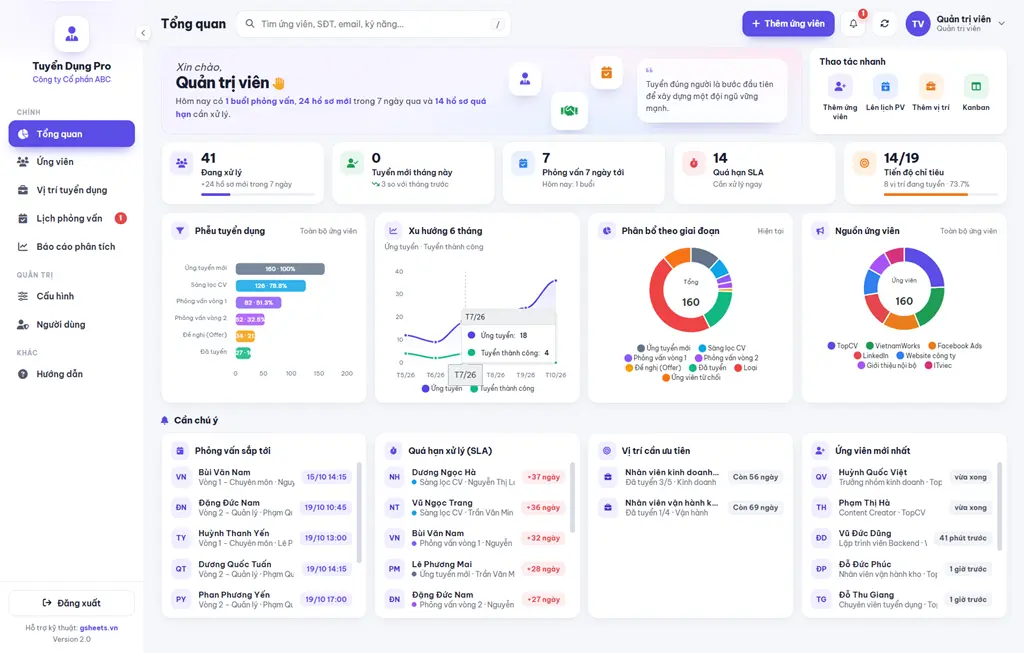Open Bùi Văn Nam upcoming interview row
The height and width of the screenshot is (653, 1024).
[x=261, y=477]
